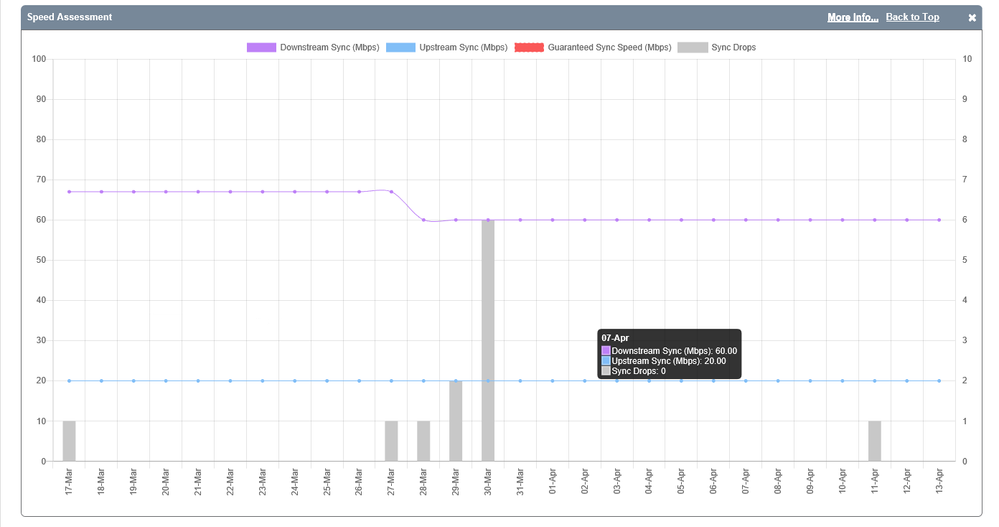Select downstream data point for 13-Apr
Viewport: 999px width, 527px height.
[939, 220]
